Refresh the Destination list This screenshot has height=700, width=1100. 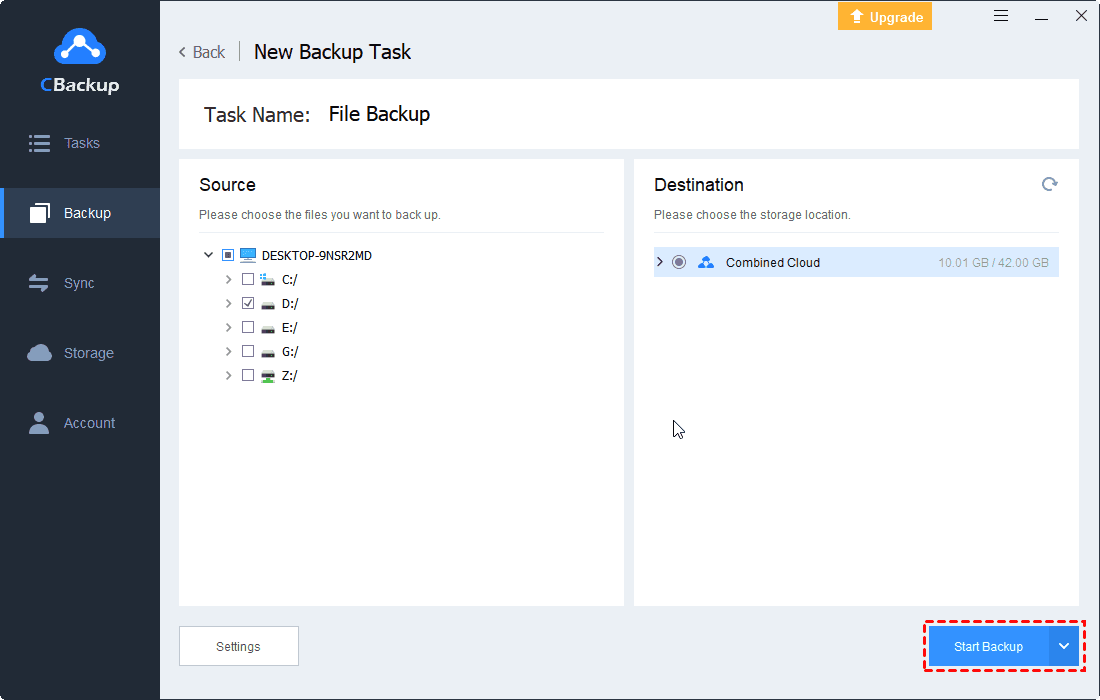pos(1049,184)
